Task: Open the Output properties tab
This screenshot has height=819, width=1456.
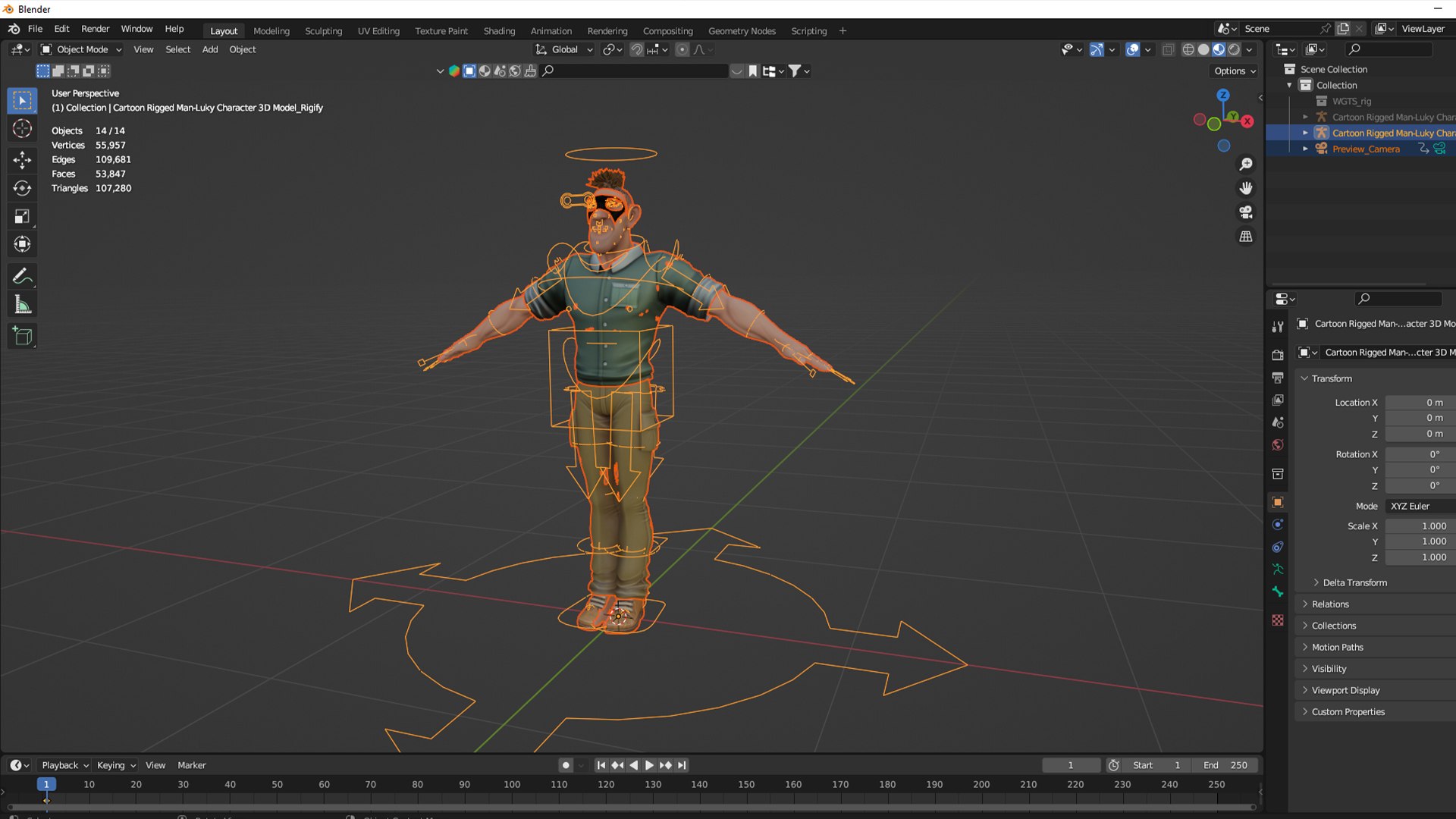Action: click(x=1278, y=378)
